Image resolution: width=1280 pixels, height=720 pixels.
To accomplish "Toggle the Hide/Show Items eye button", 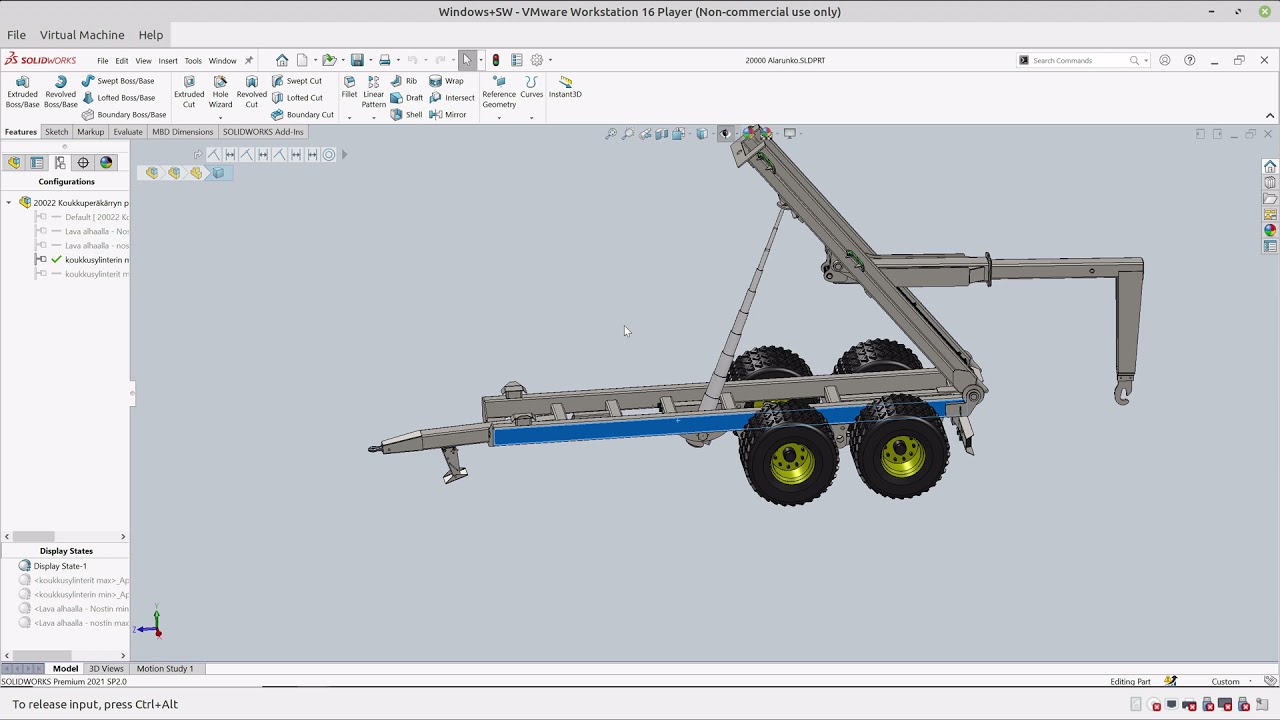I will pos(726,134).
